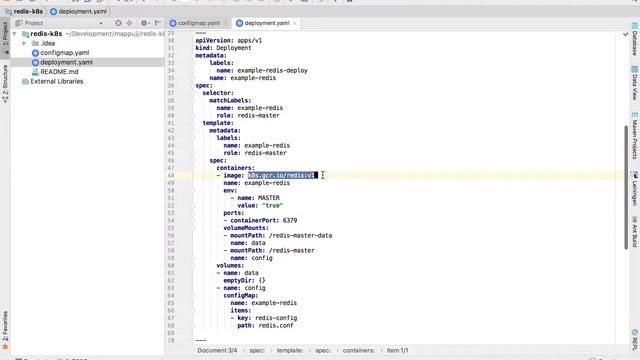
Task: Click the 'emptyDir: {}' line
Action: (244, 280)
